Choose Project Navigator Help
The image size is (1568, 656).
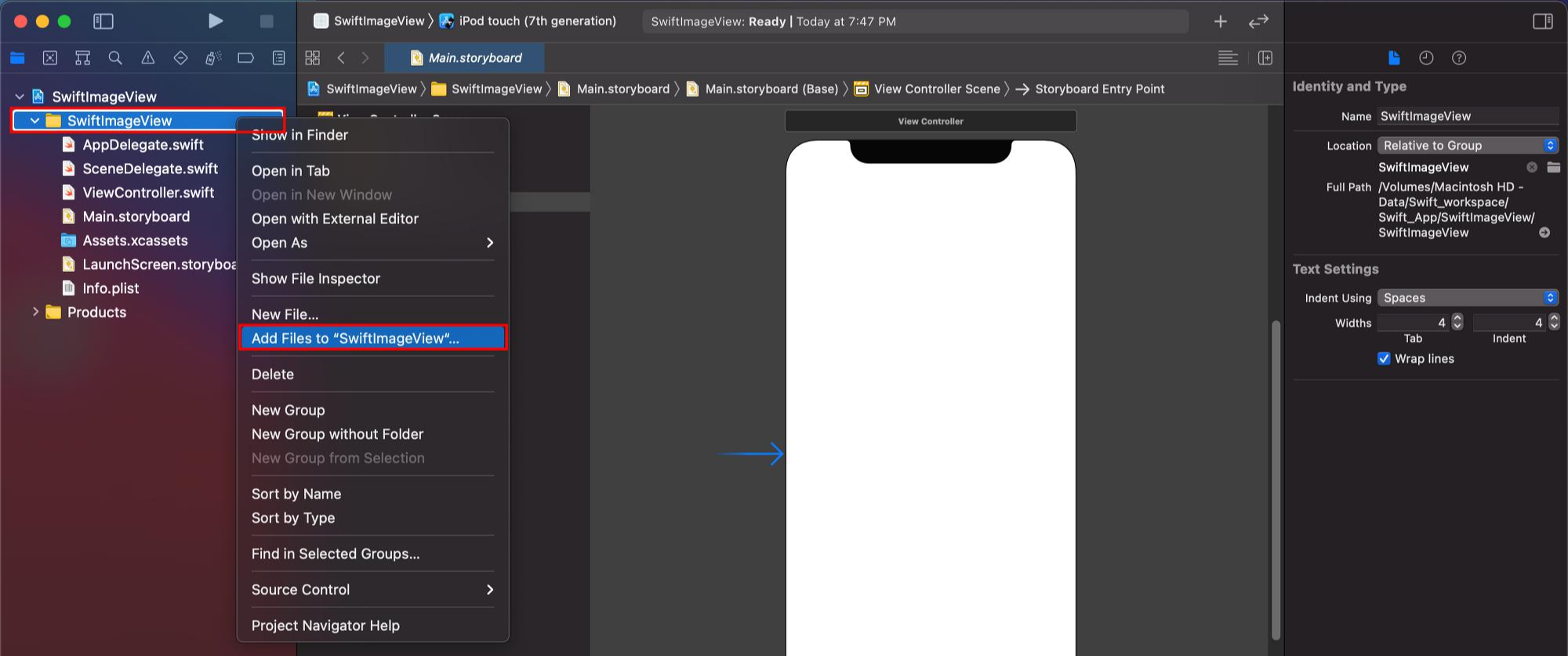tap(372, 625)
